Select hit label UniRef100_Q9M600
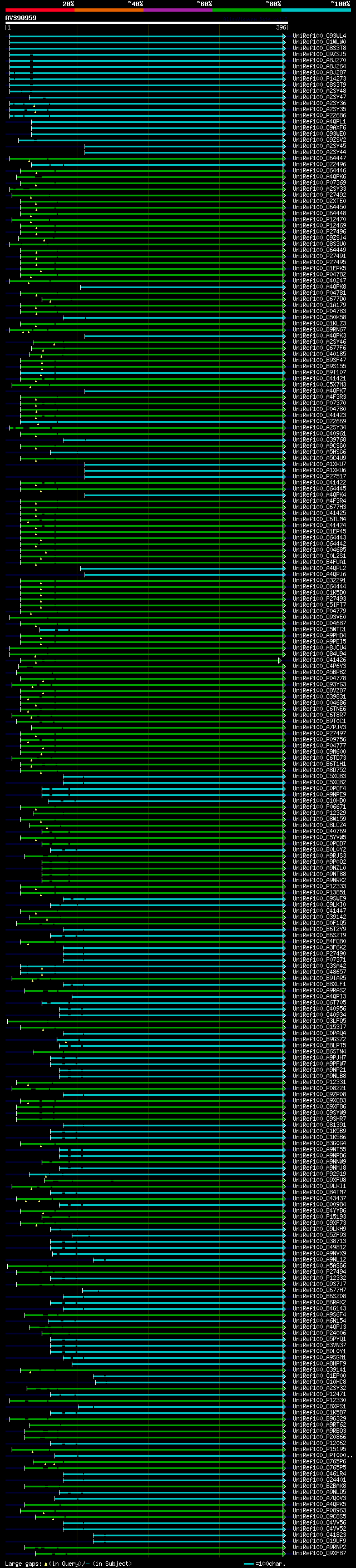356x1568 pixels. pos(319,752)
